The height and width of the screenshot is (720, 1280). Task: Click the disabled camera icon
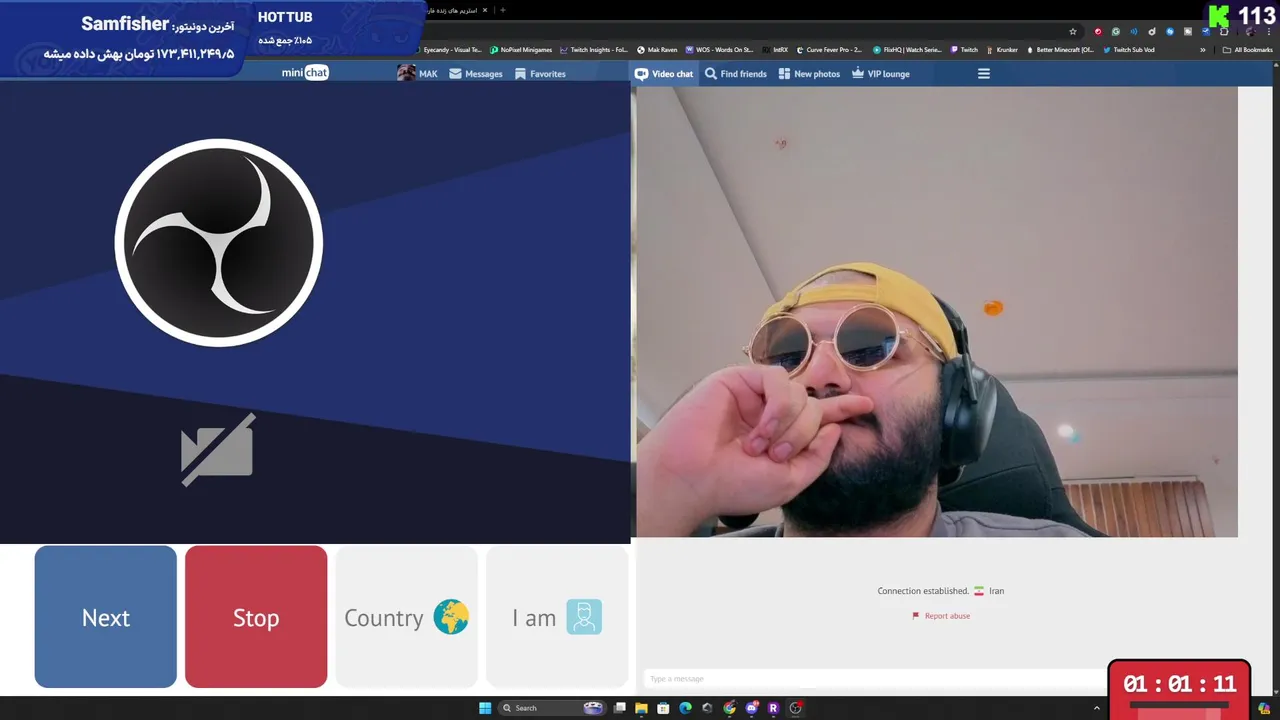(x=218, y=450)
